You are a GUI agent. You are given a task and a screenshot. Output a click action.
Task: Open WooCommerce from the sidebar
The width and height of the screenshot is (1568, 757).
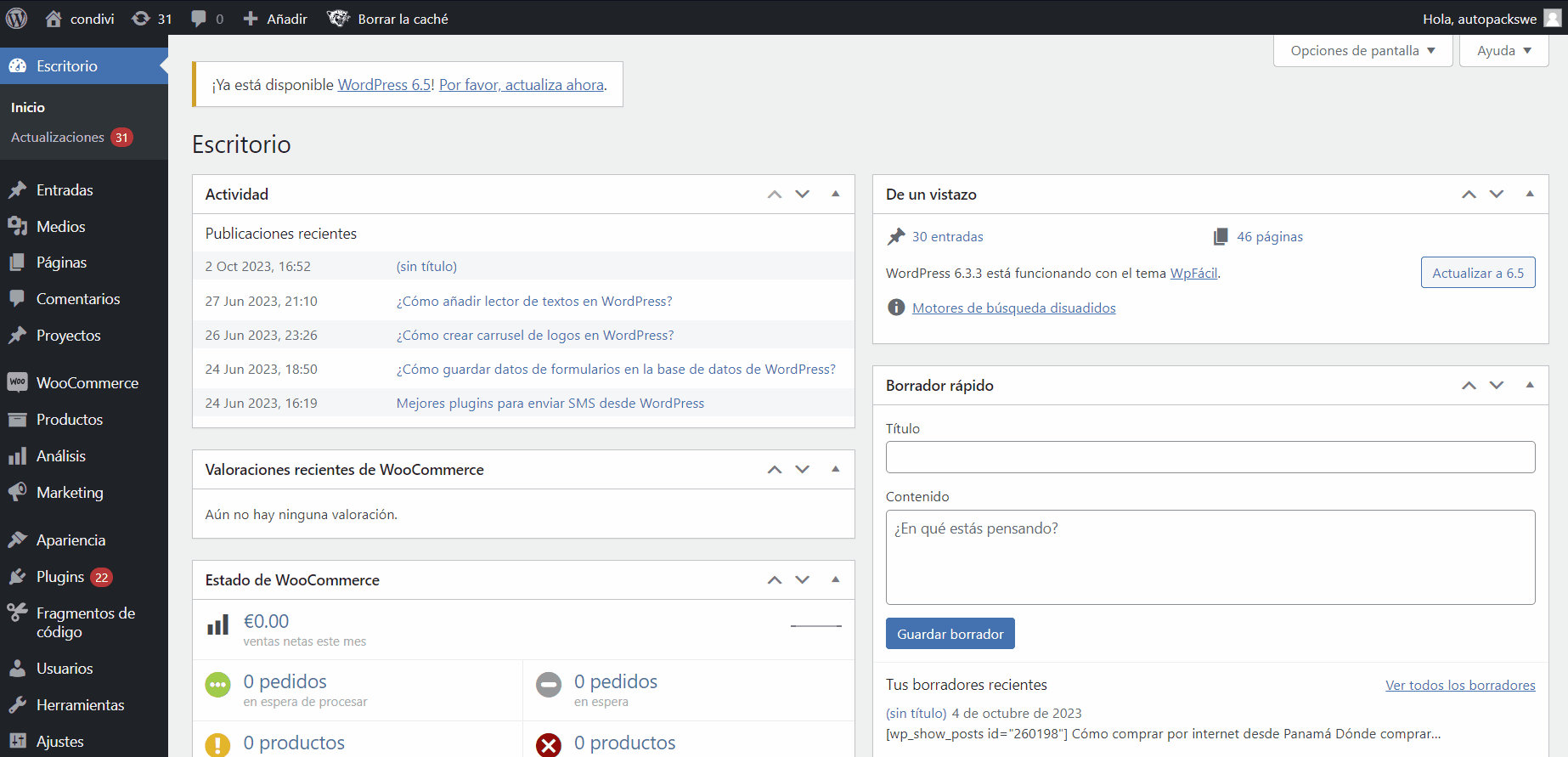click(x=87, y=383)
